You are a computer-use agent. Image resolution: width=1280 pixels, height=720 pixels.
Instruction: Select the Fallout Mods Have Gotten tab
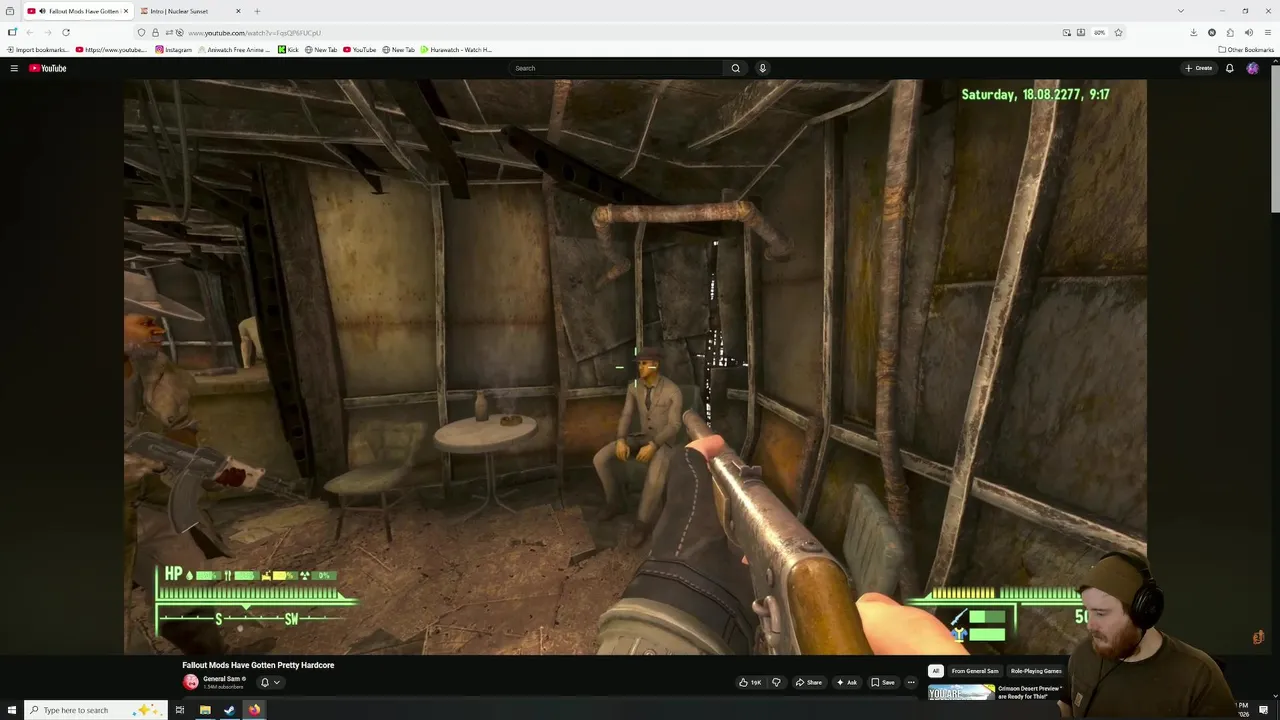(x=78, y=11)
